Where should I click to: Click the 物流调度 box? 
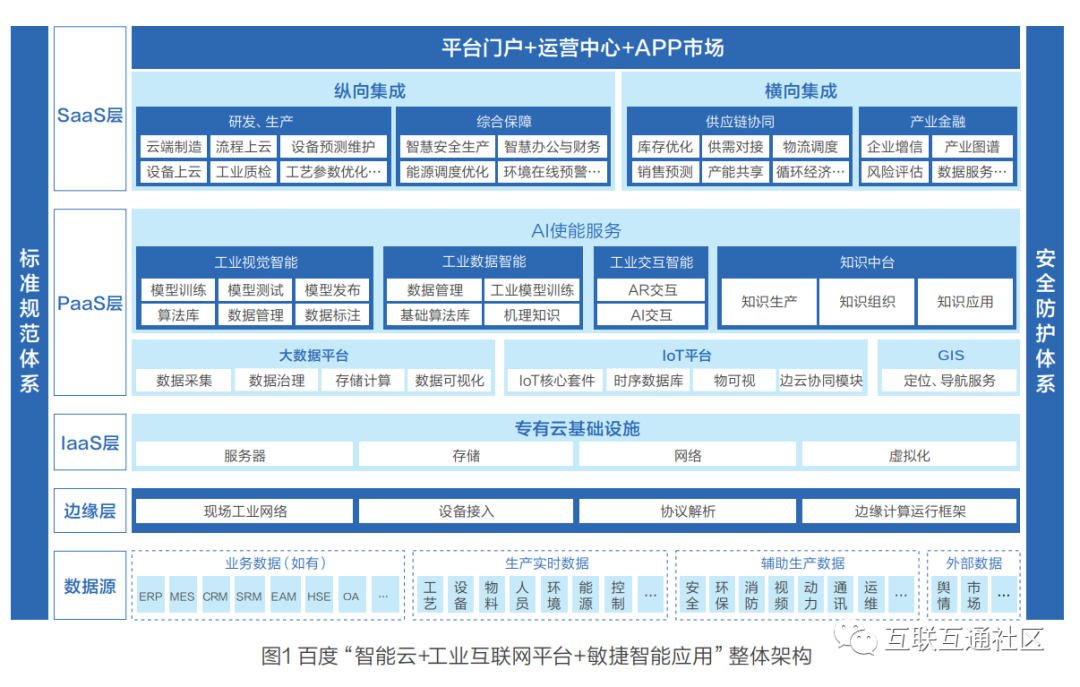tap(810, 147)
